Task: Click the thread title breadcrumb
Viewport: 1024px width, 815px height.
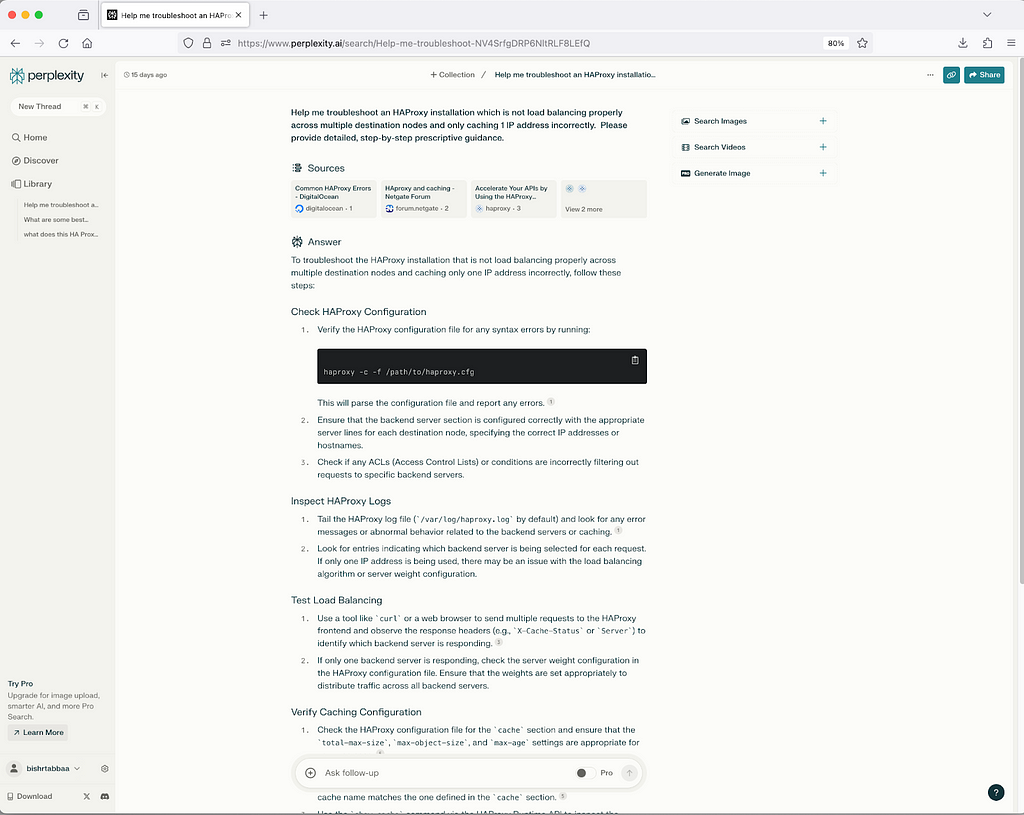Action: (x=575, y=75)
